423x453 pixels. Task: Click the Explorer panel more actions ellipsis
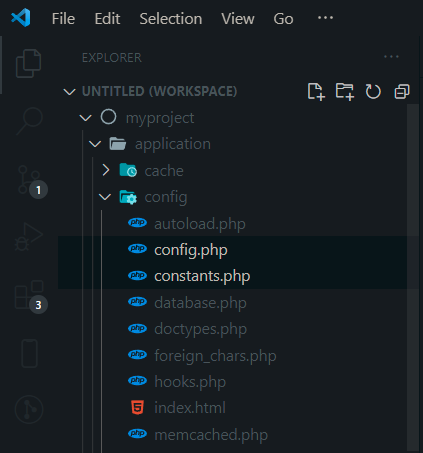click(x=391, y=57)
